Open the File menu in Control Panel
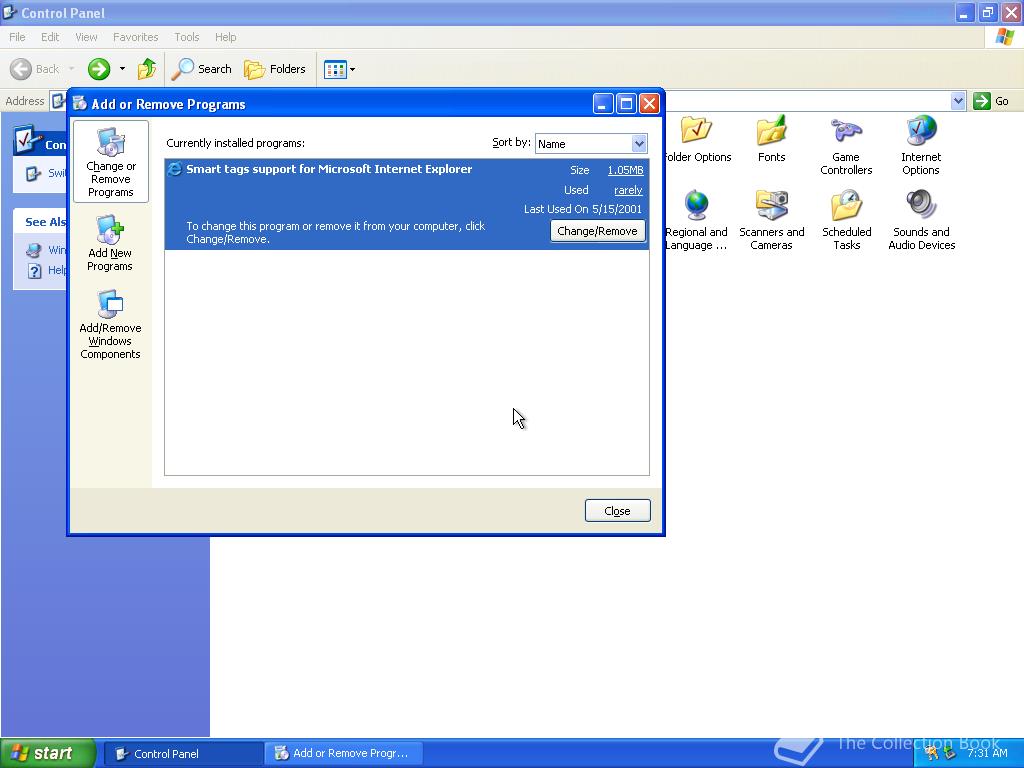Image resolution: width=1024 pixels, height=768 pixels. (x=17, y=37)
